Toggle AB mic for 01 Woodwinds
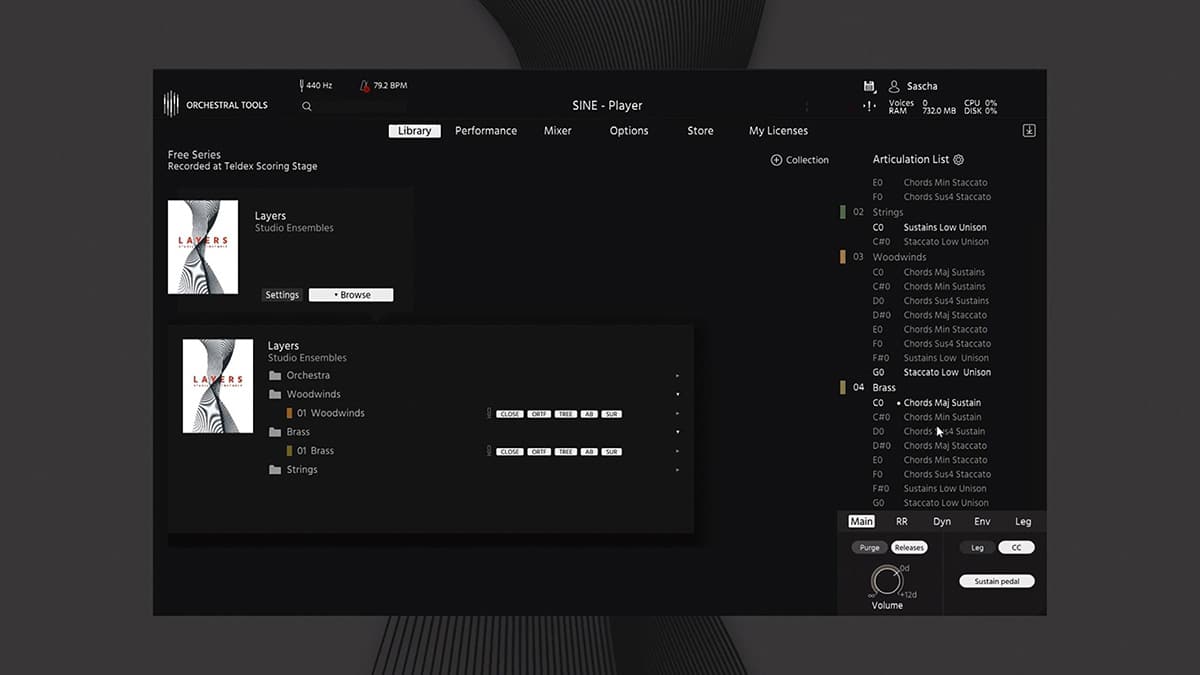This screenshot has height=675, width=1200. coord(589,414)
